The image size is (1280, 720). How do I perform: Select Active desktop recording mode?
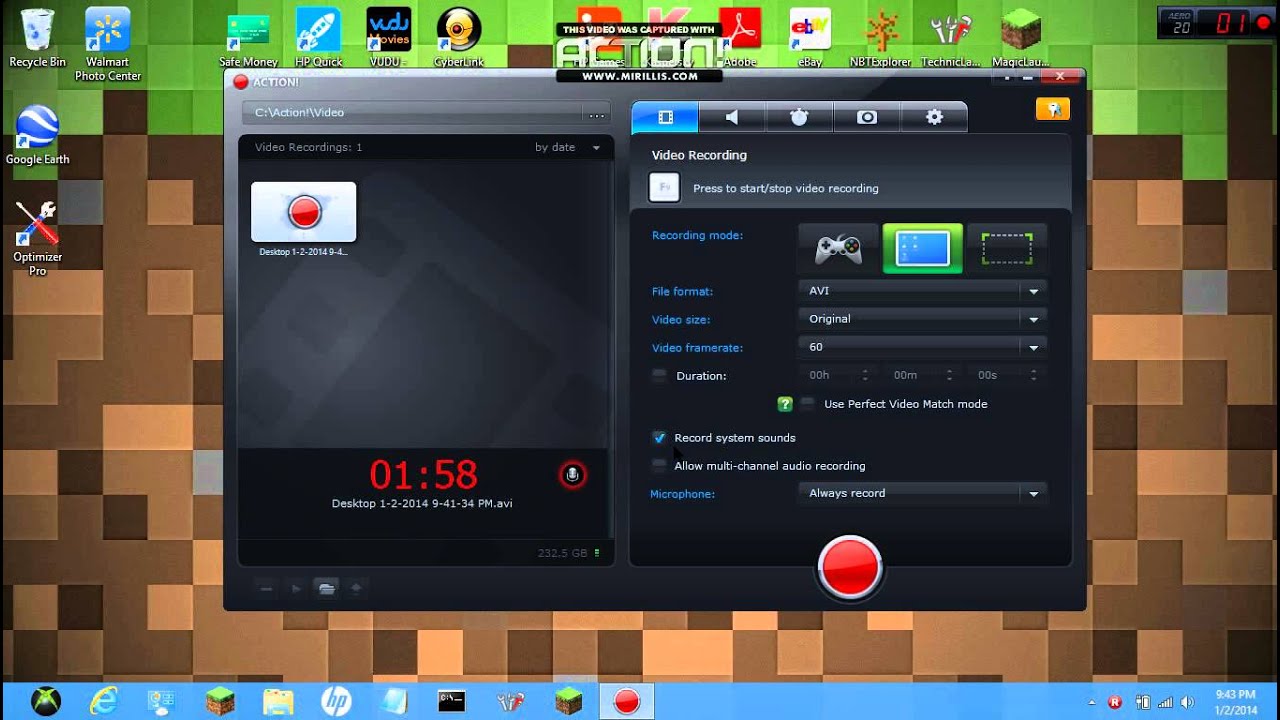[x=922, y=248]
